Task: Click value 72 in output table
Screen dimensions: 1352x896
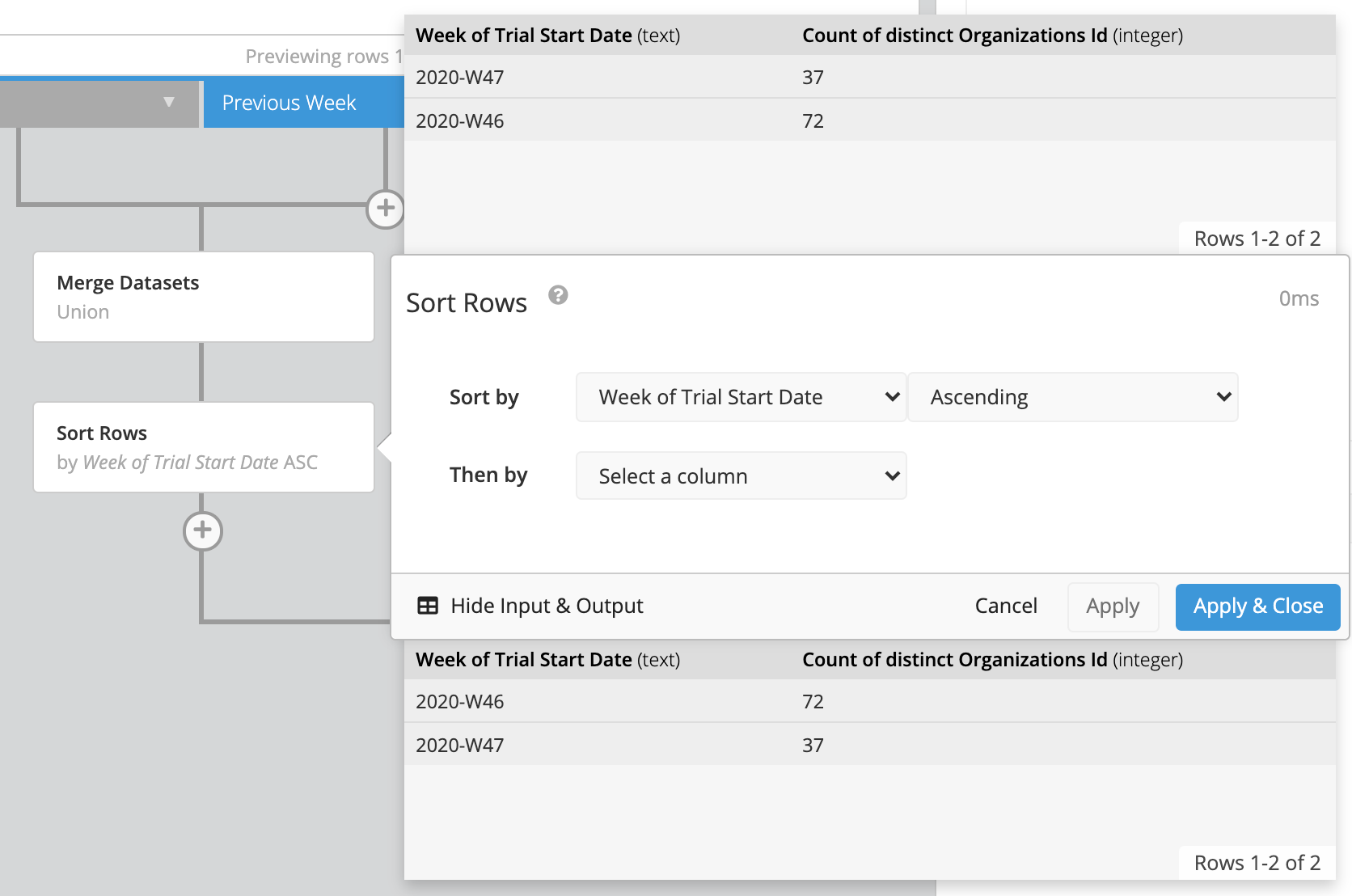Action: [813, 702]
